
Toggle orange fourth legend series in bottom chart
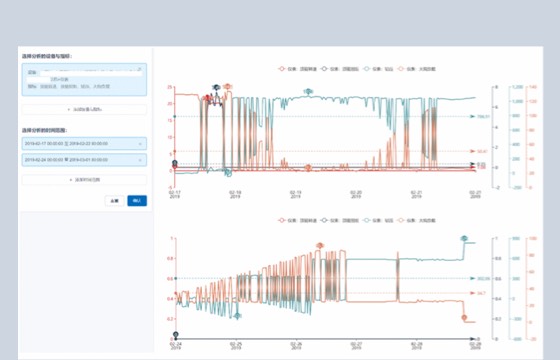pos(416,220)
